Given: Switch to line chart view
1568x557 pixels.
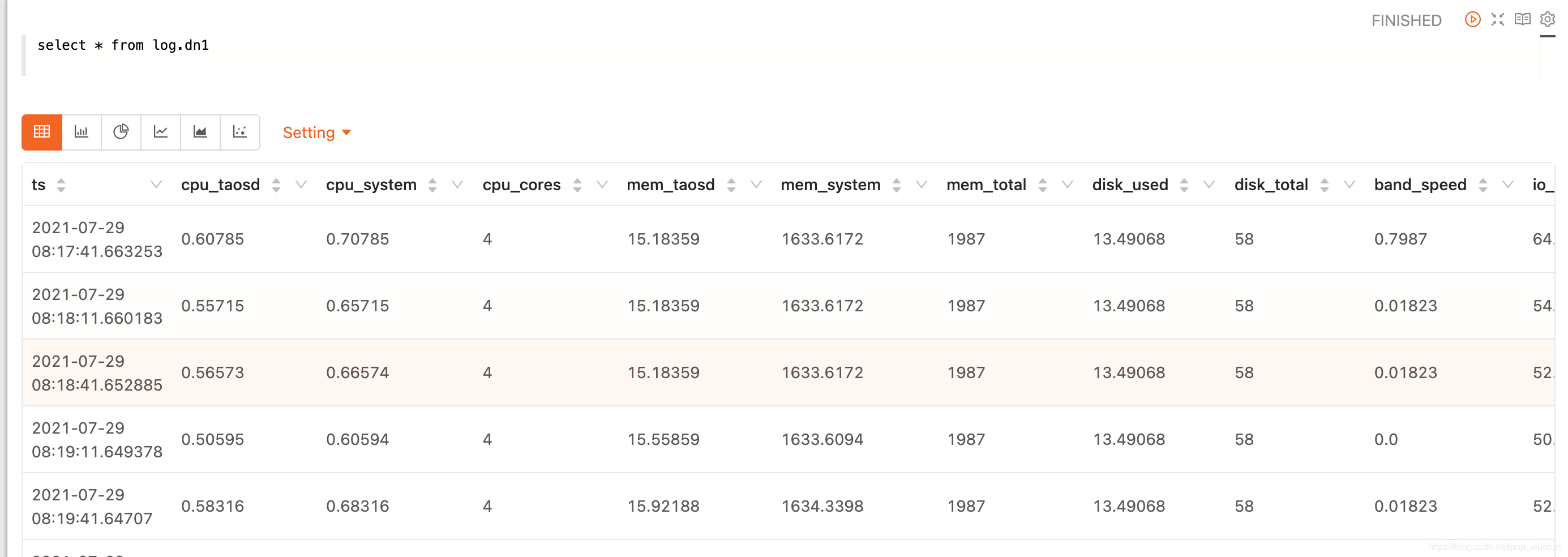Looking at the screenshot, I should pyautogui.click(x=160, y=131).
